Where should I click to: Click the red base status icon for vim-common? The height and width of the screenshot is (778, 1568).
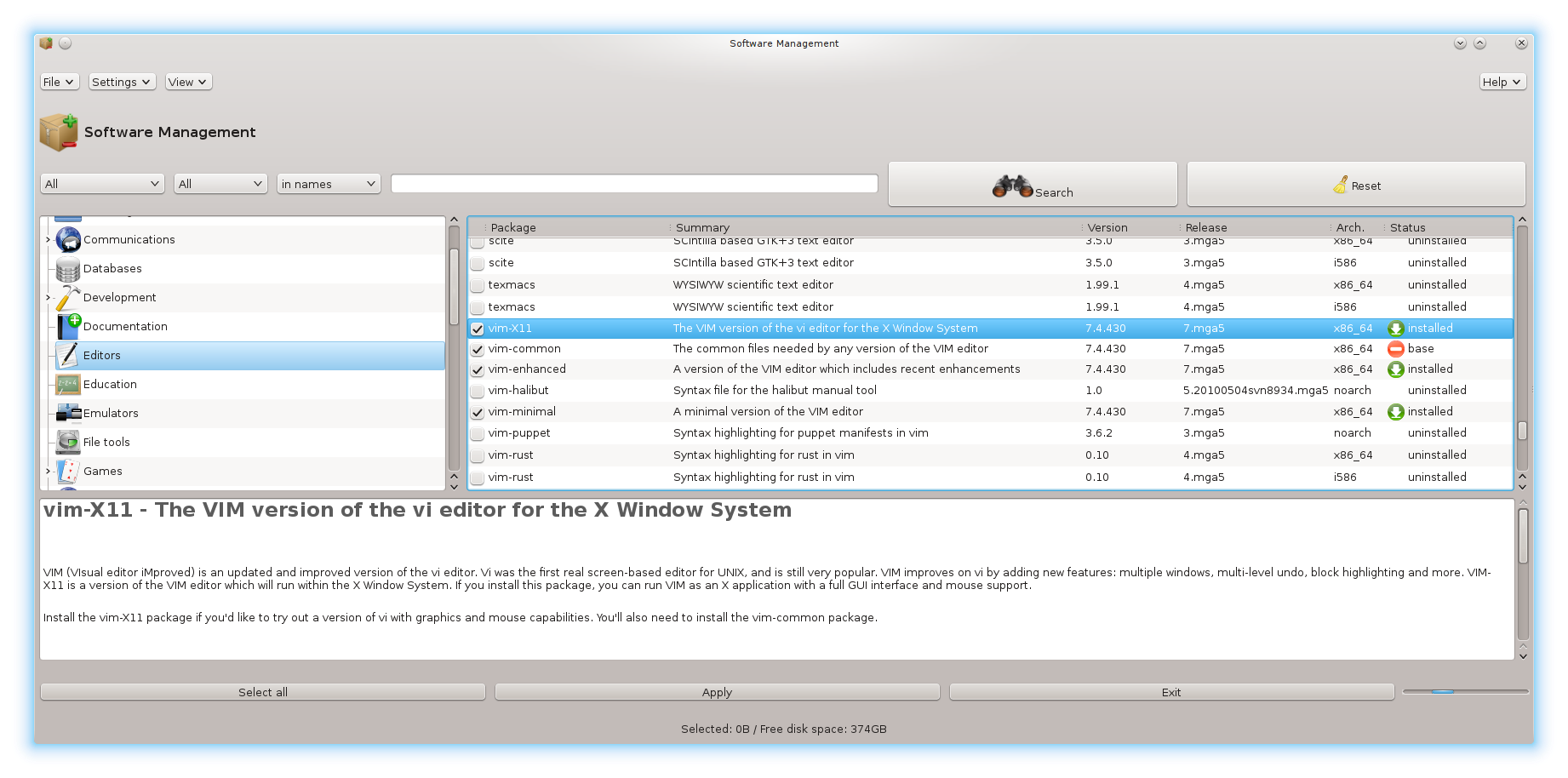click(x=1396, y=349)
